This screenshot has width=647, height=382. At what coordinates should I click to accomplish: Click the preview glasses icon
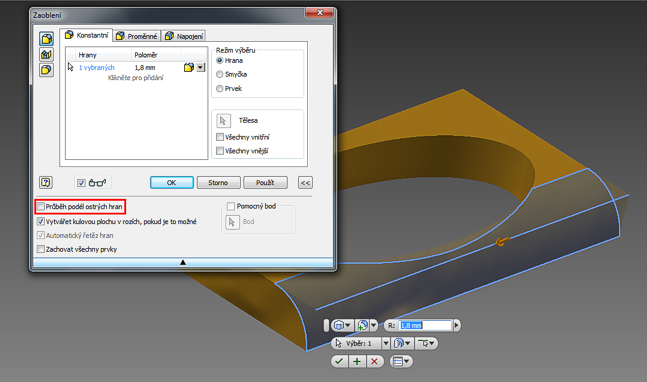pyautogui.click(x=97, y=182)
